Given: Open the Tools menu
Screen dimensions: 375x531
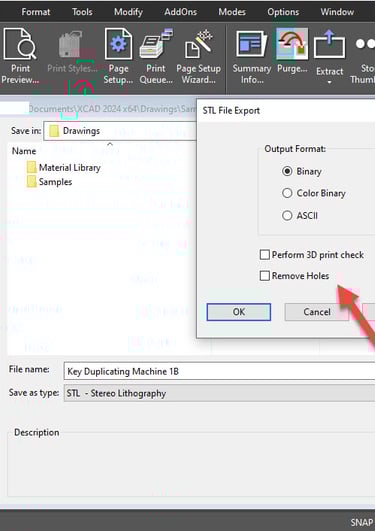Looking at the screenshot, I should tap(82, 12).
